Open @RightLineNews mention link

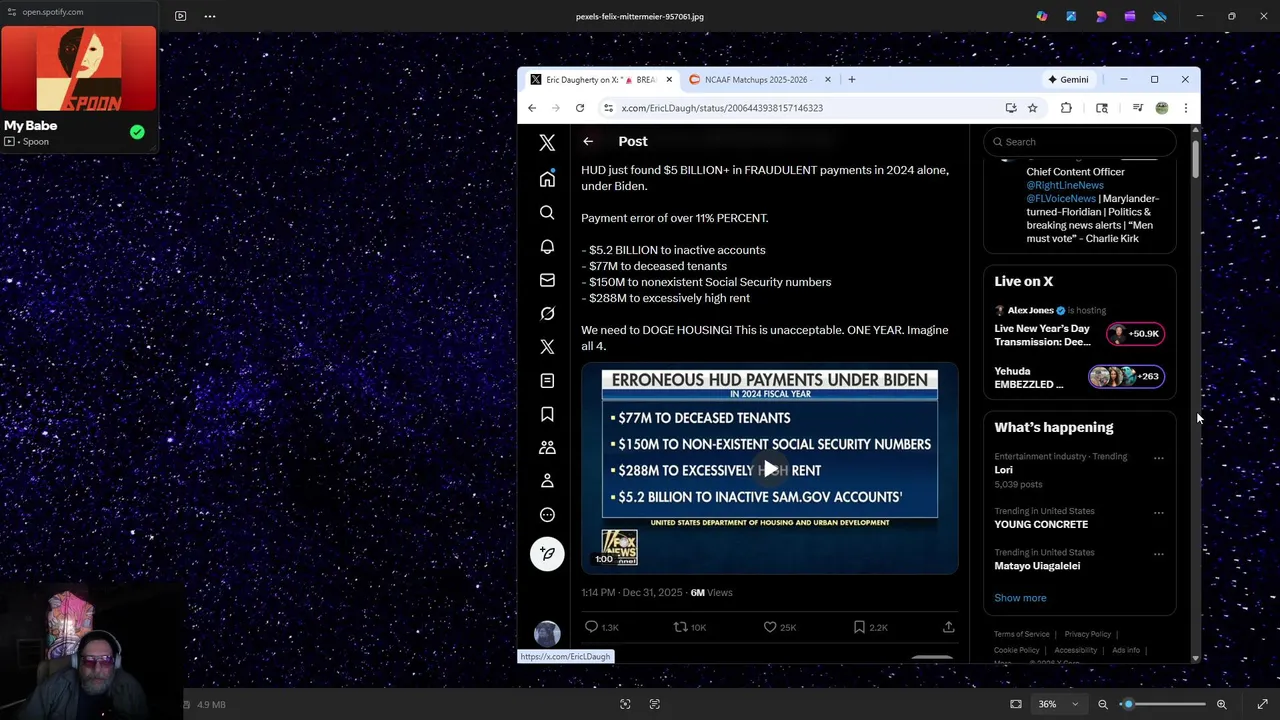(x=1065, y=185)
